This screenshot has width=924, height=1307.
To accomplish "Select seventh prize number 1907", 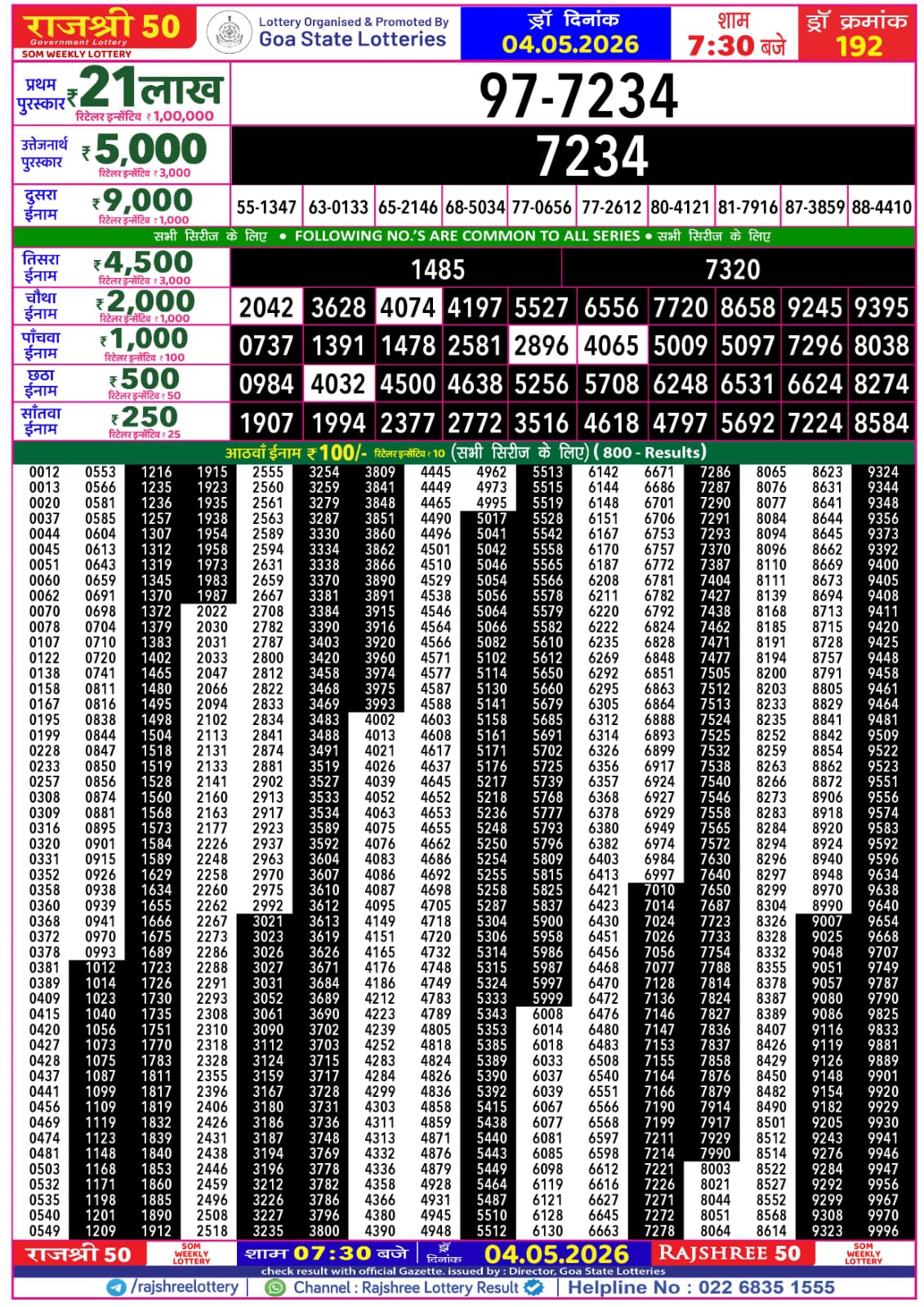I will tap(266, 423).
